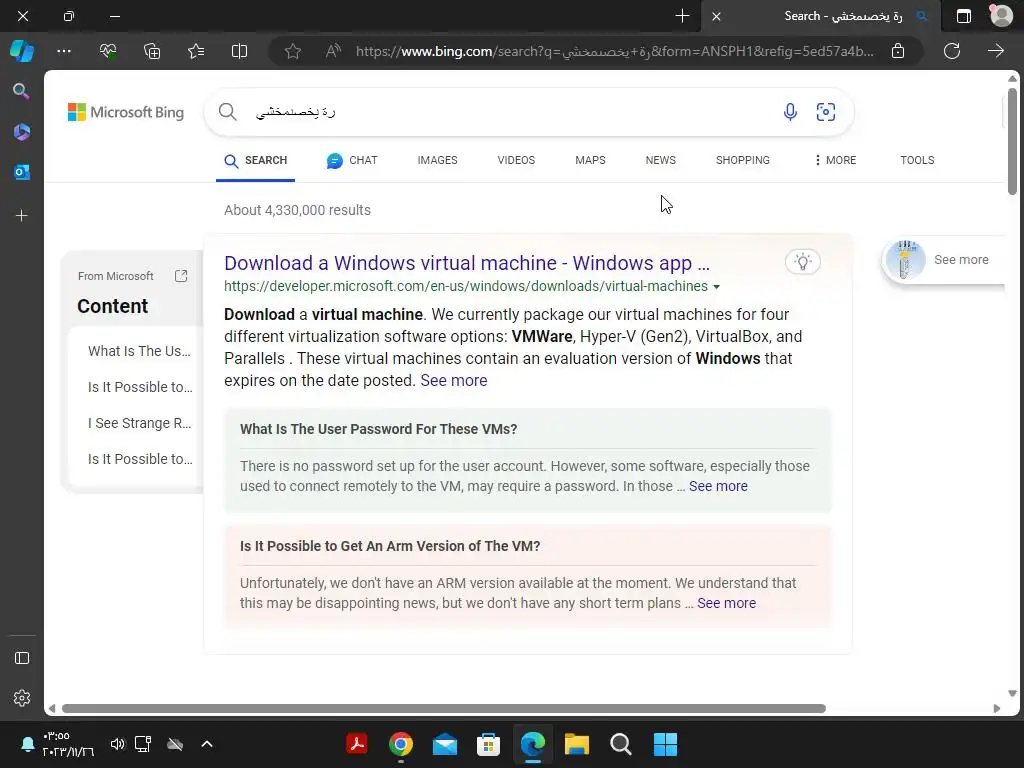Open the Windows Start menu
This screenshot has height=768, width=1024.
click(665, 744)
